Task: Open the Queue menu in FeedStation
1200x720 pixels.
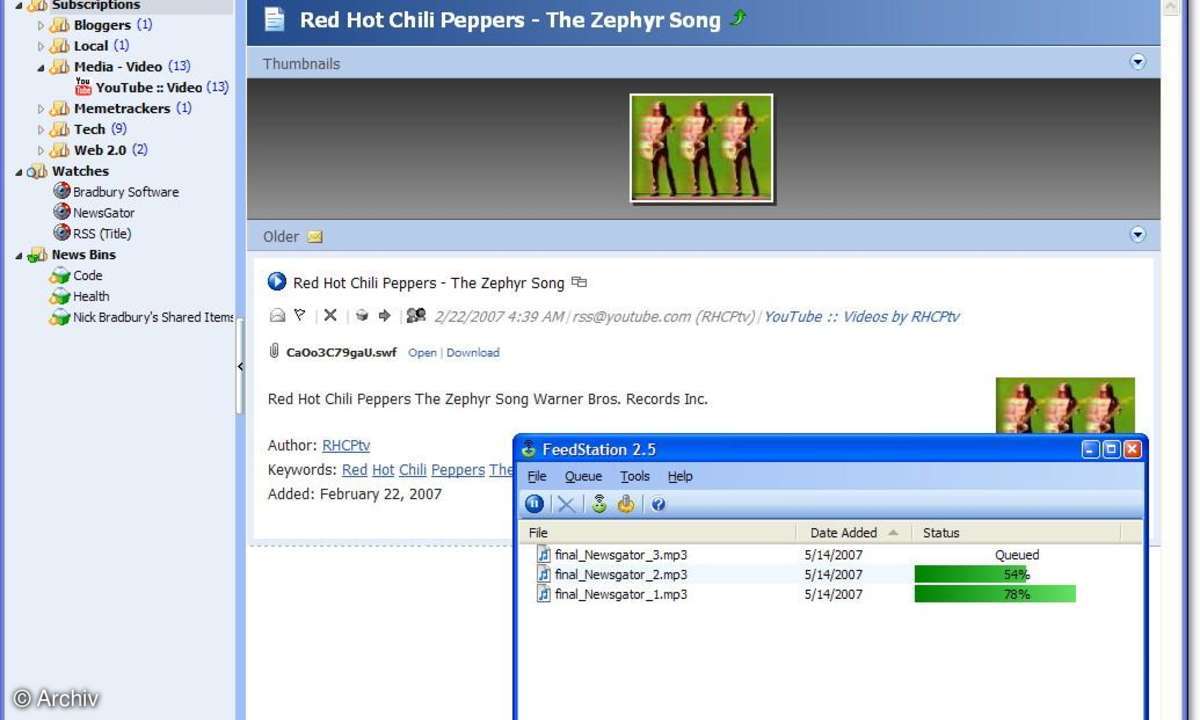Action: [583, 476]
